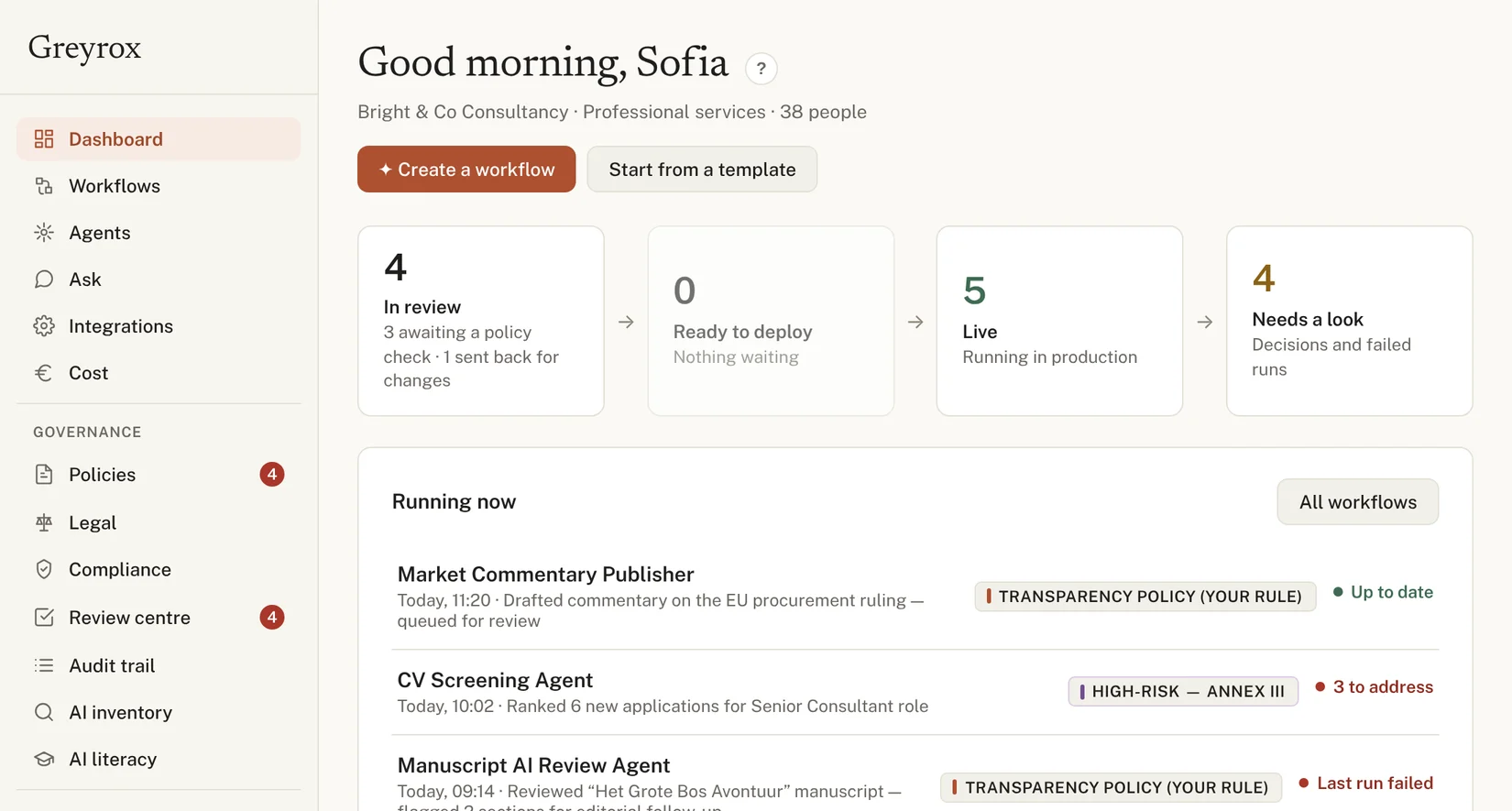Click Start from a template
This screenshot has height=811, width=1512.
(x=702, y=170)
